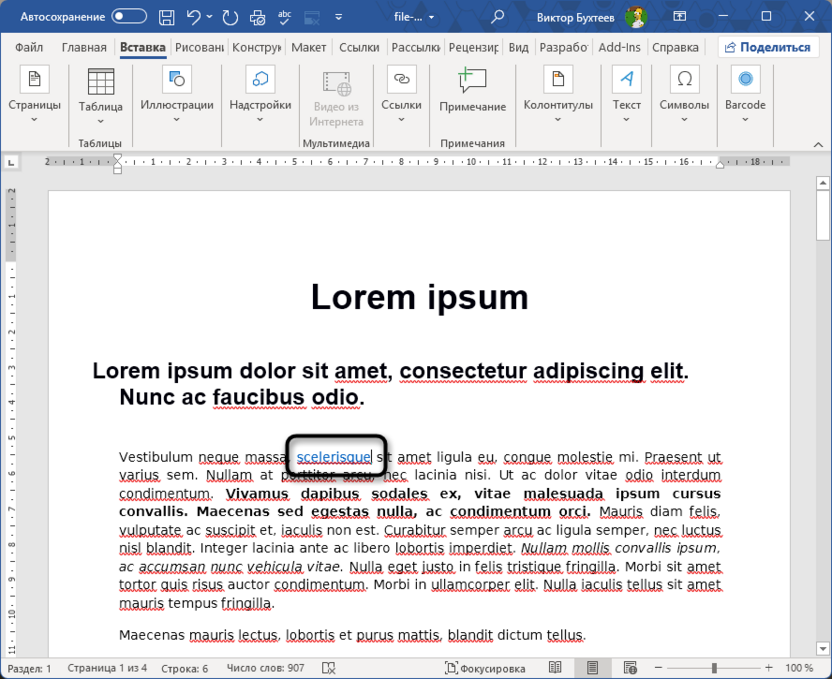Open the Ribbon Display Options icon
Screen dimensions: 832x679
680,16
